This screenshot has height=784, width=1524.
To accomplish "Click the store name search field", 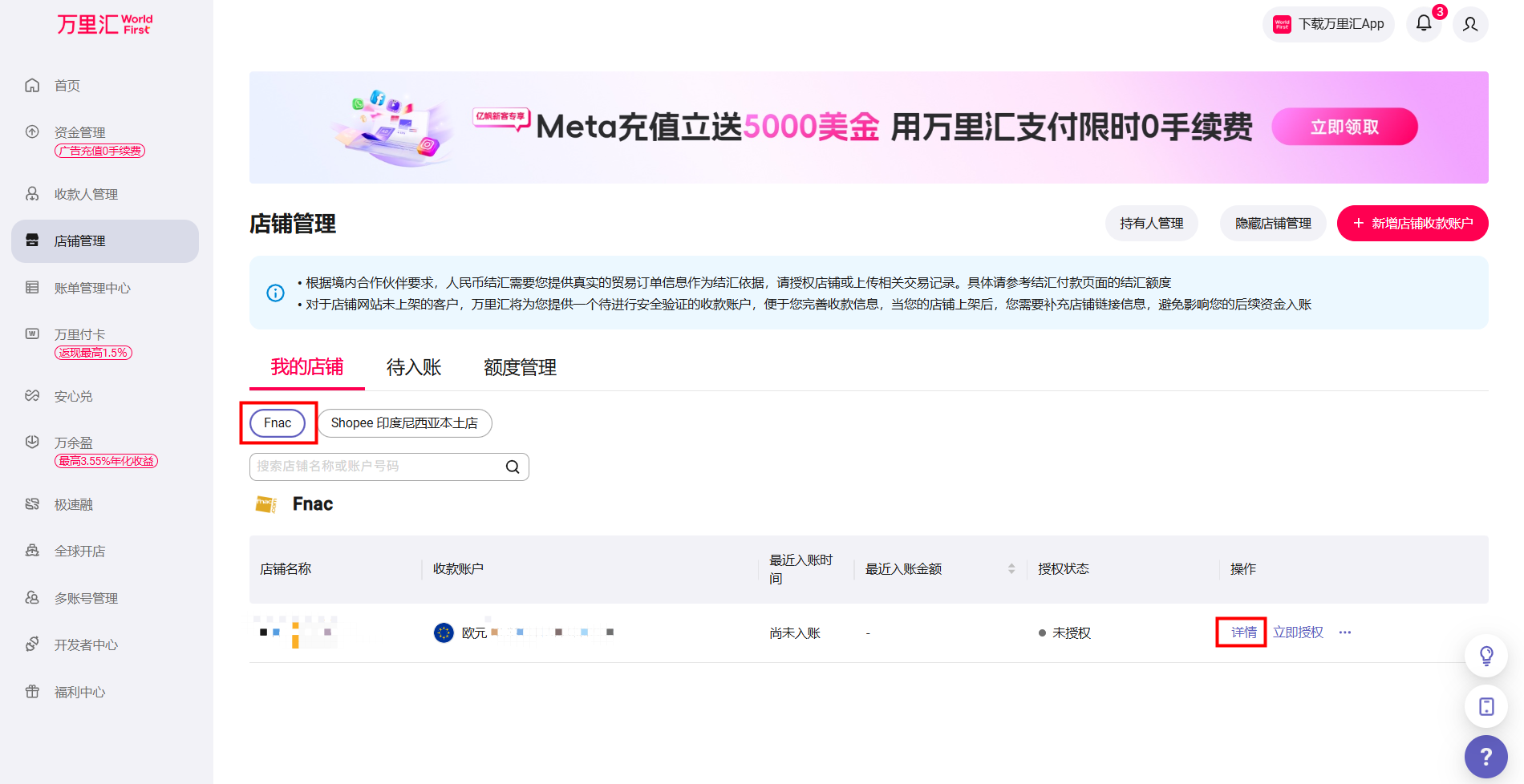I will tap(375, 467).
